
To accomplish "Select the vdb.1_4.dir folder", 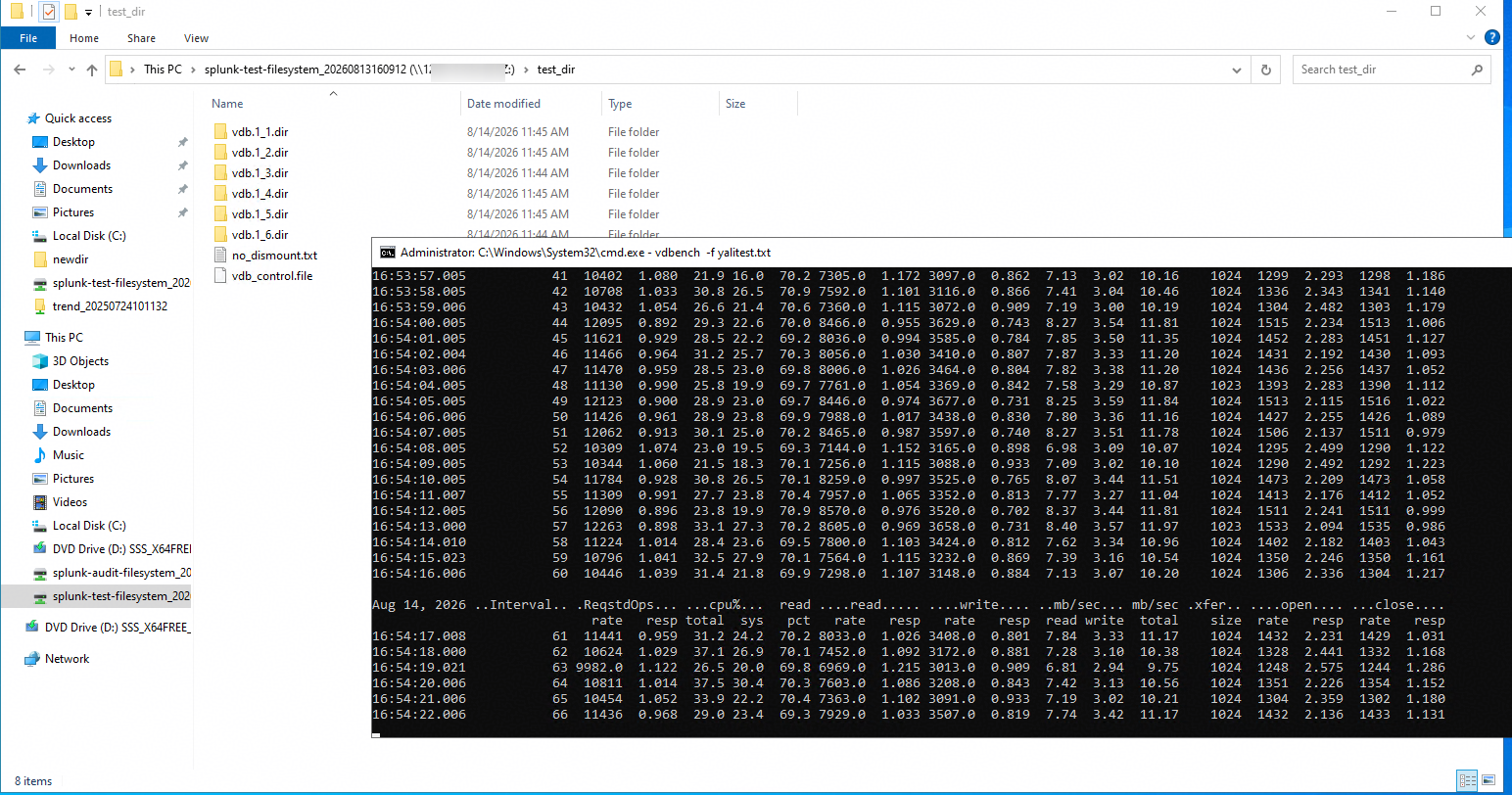I will click(260, 194).
